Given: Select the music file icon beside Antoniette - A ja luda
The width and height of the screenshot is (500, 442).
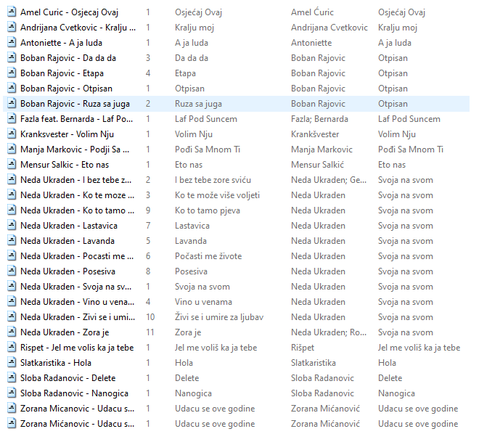Looking at the screenshot, I should pyautogui.click(x=12, y=43).
